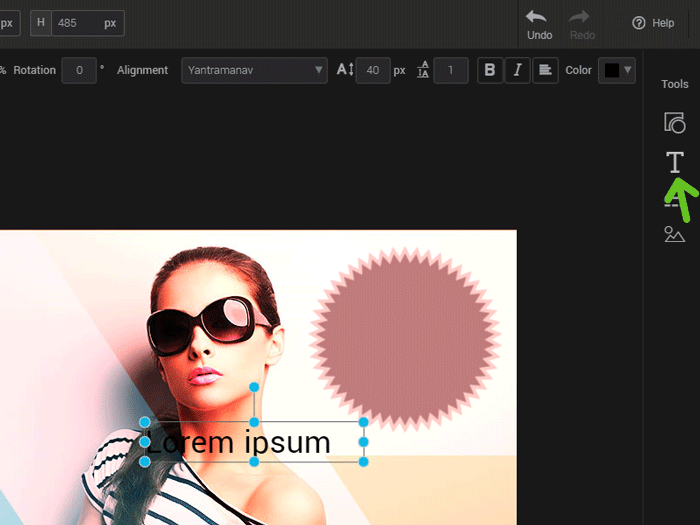Open the text alignment options

click(x=545, y=70)
